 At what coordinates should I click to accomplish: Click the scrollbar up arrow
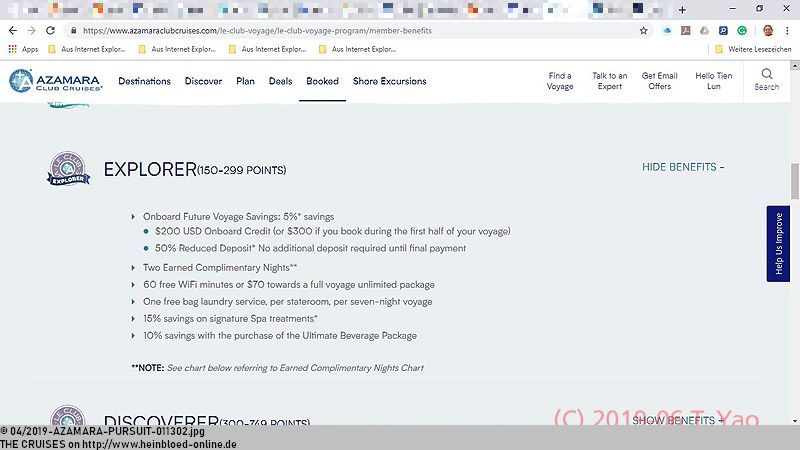[795, 66]
